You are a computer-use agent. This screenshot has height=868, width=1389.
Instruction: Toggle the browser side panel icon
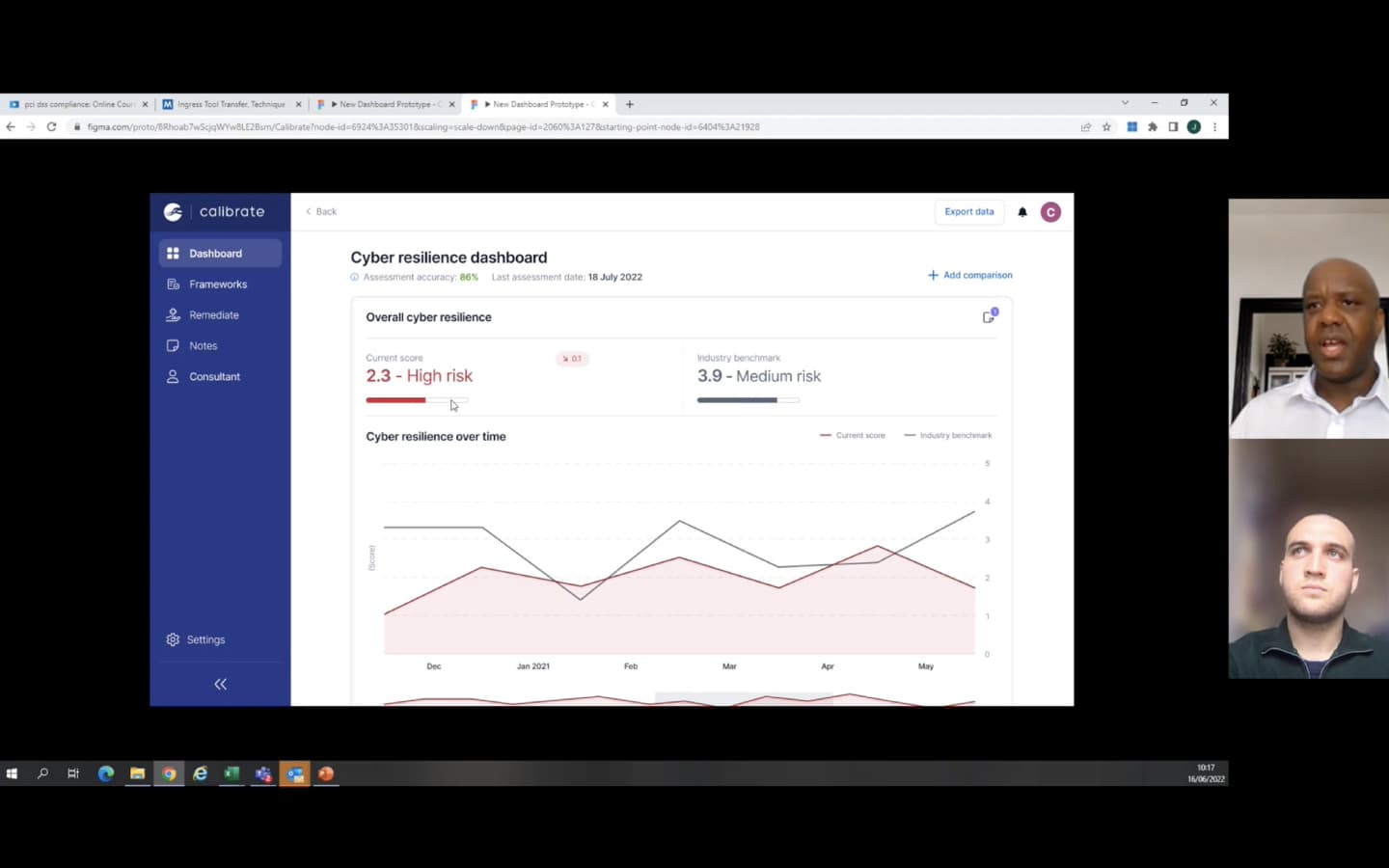(x=1173, y=126)
